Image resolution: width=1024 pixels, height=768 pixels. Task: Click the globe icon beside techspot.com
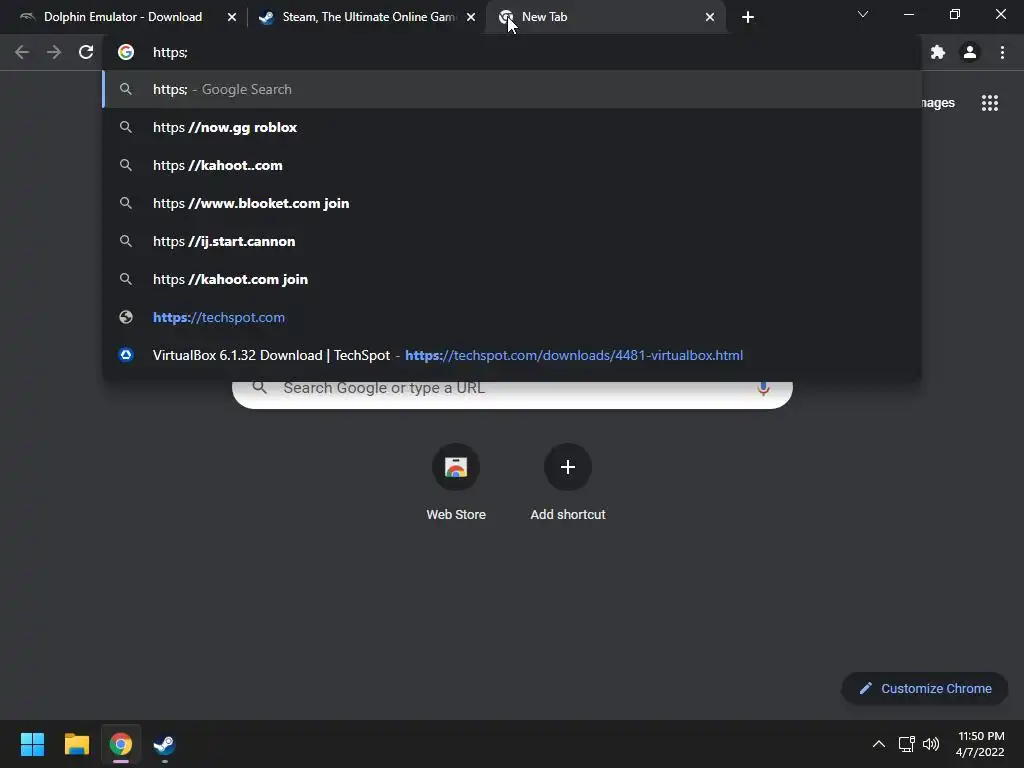pyautogui.click(x=126, y=317)
